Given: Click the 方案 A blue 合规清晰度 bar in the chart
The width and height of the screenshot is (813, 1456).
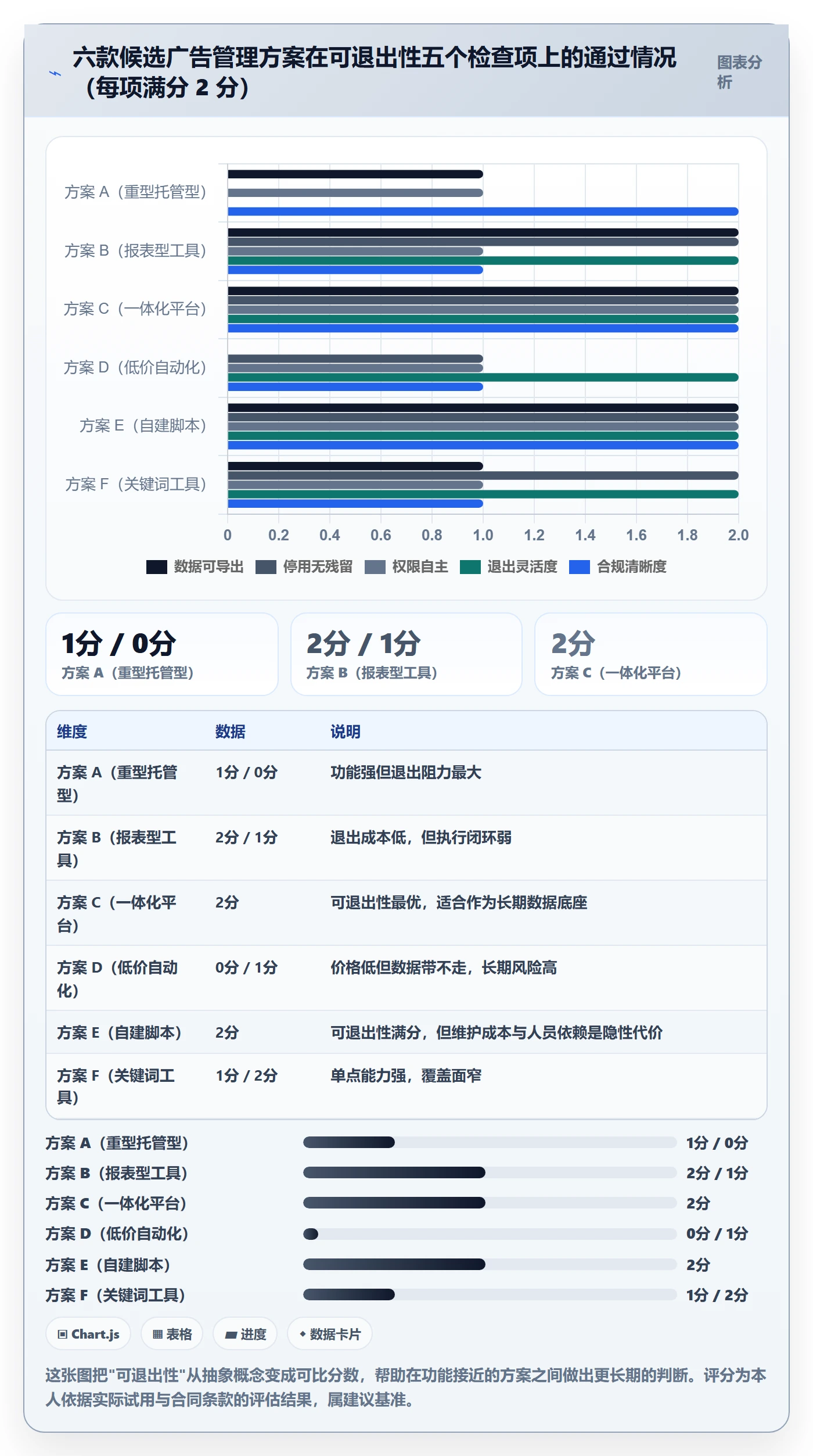Looking at the screenshot, I should (483, 211).
